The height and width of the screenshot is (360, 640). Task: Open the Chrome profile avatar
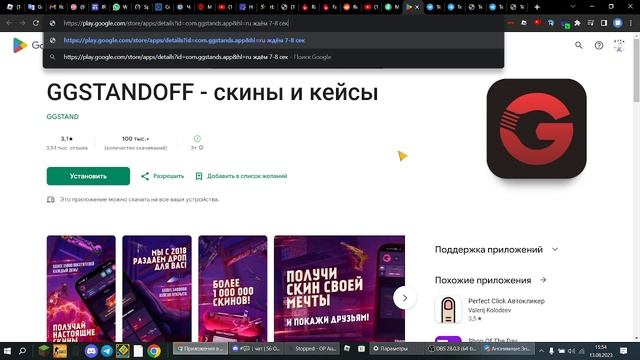pyautogui.click(x=618, y=23)
